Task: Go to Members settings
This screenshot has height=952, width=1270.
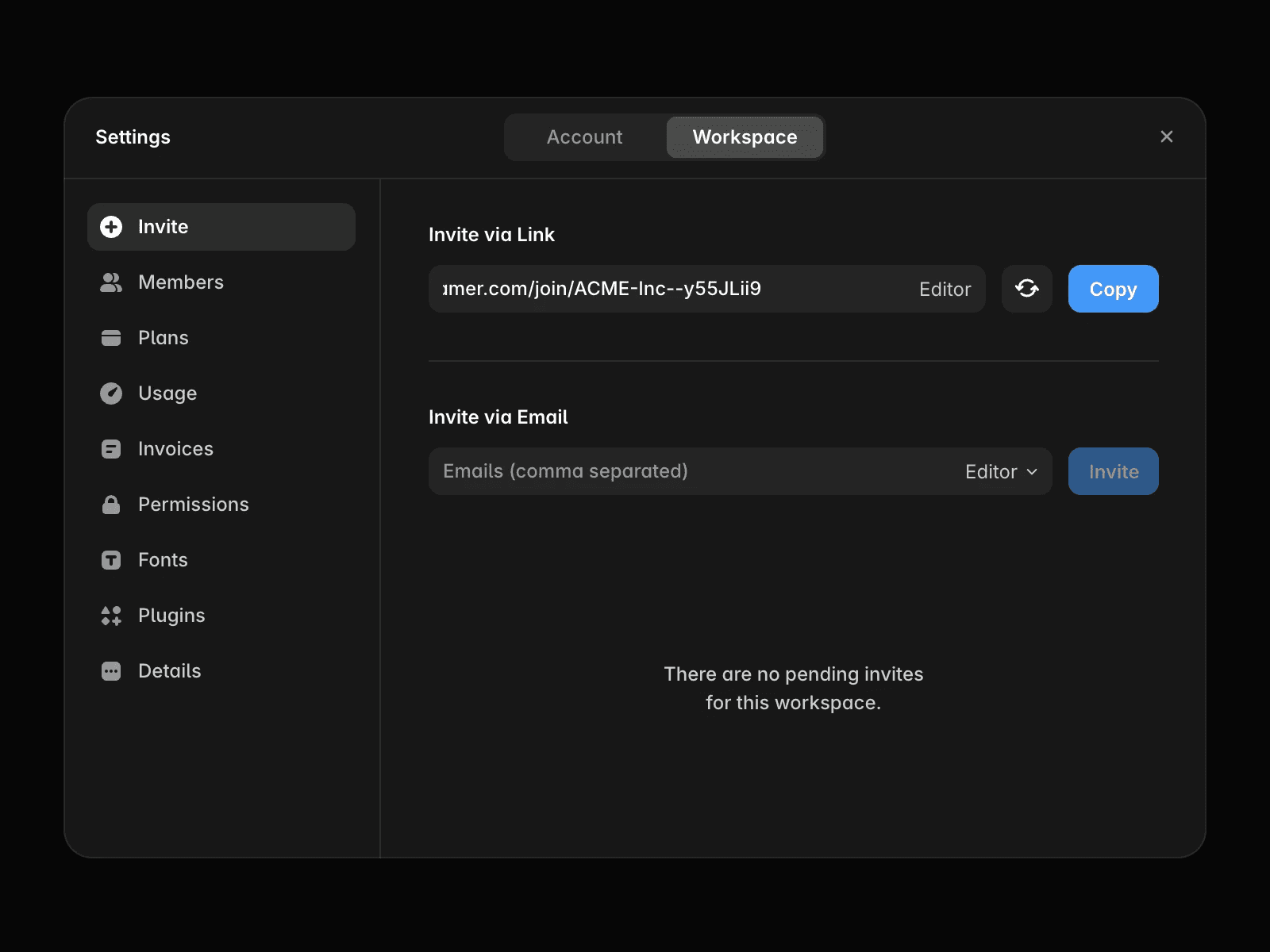Action: click(221, 282)
